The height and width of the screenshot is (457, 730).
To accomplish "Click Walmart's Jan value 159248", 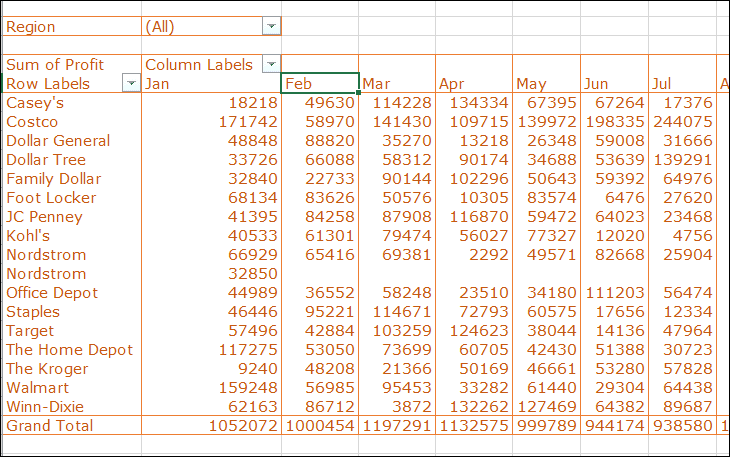I will pyautogui.click(x=248, y=388).
